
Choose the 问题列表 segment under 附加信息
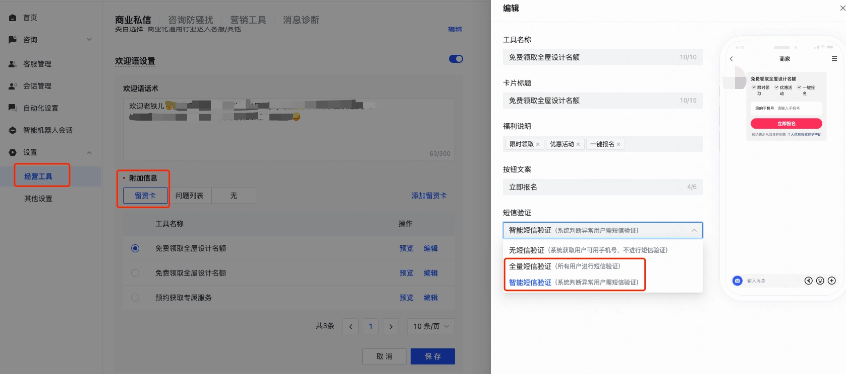click(189, 196)
